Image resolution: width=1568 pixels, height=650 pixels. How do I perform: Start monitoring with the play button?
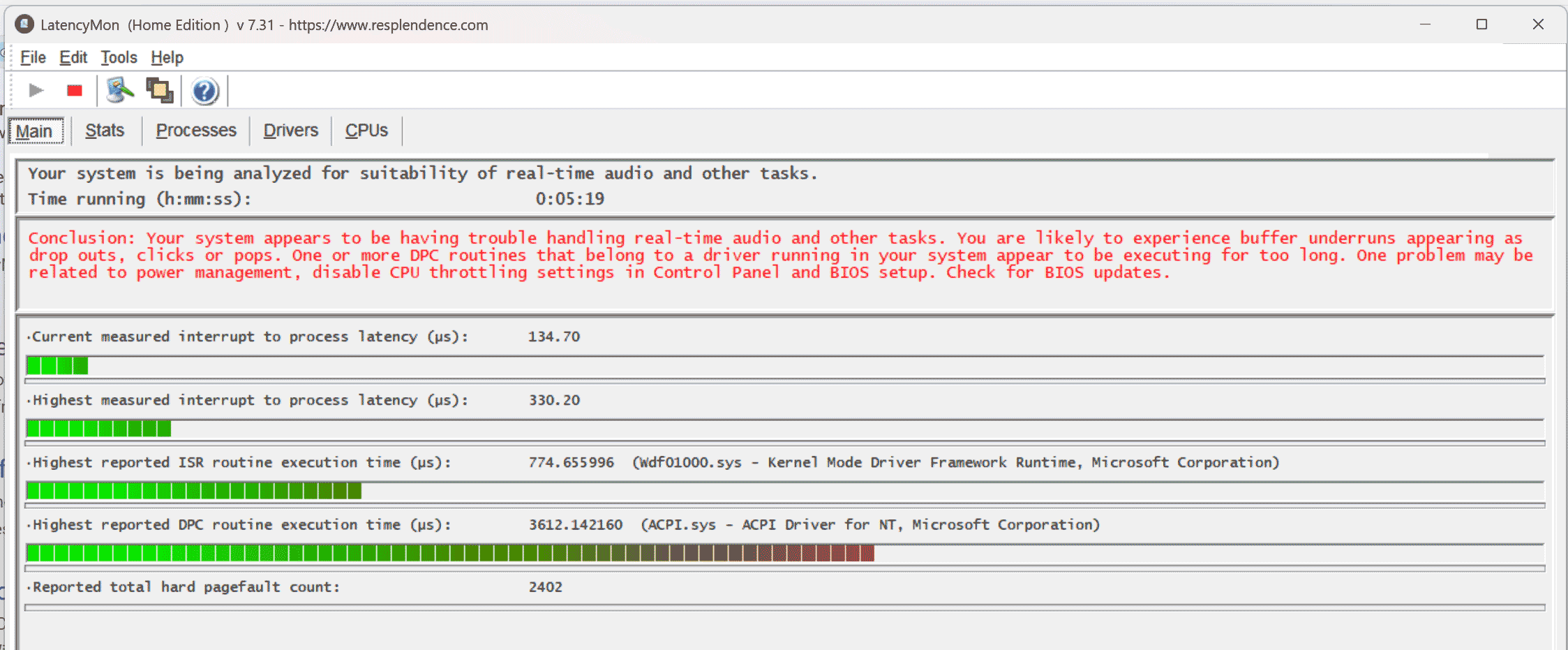[x=36, y=91]
